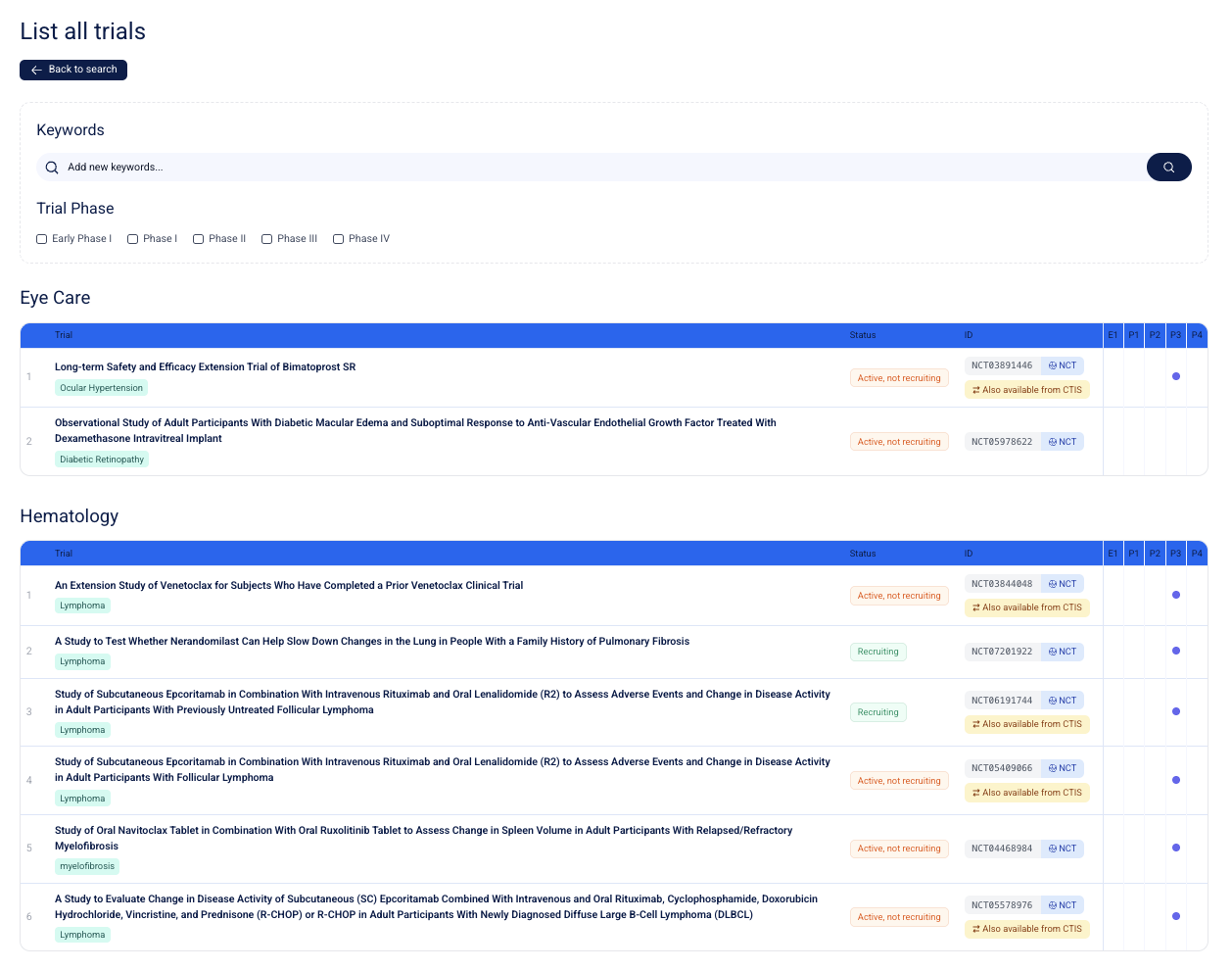Click the back arrow on Back to search
This screenshot has height=970, width=1232.
(35, 70)
